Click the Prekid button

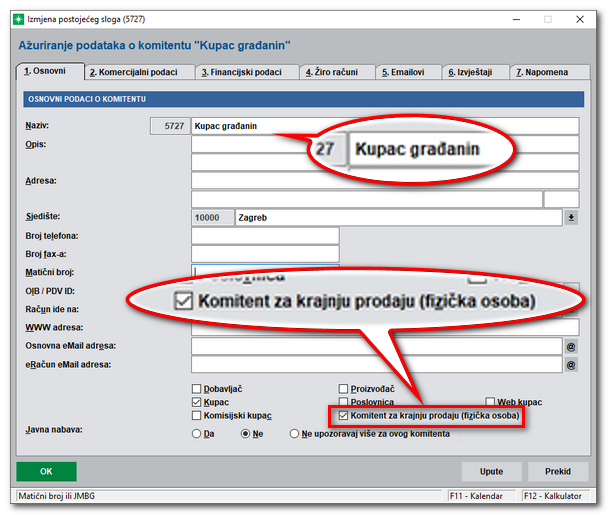point(557,471)
